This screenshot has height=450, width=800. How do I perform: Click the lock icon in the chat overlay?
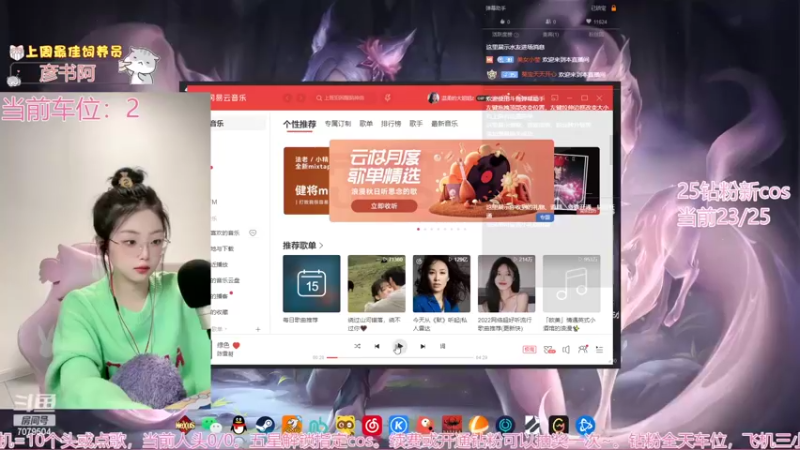[x=613, y=8]
